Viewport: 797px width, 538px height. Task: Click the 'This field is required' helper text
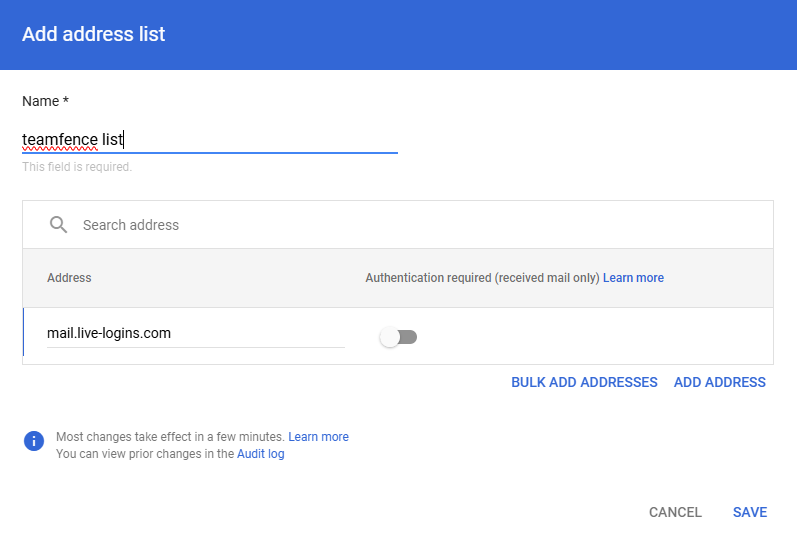[77, 167]
